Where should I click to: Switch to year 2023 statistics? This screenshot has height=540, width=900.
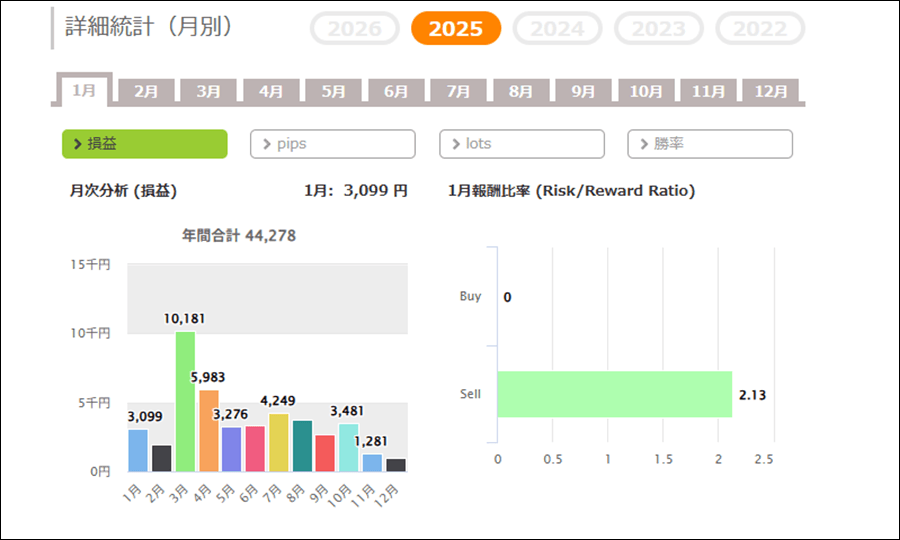click(658, 29)
